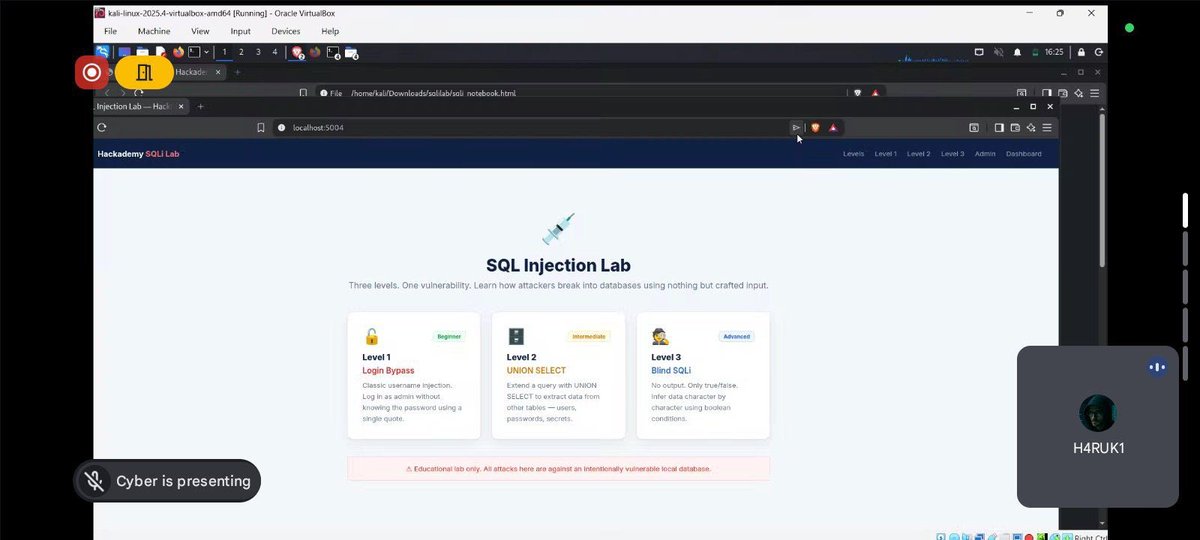The width and height of the screenshot is (1200, 540).
Task: Reload the localhost:5004 page
Action: (102, 127)
